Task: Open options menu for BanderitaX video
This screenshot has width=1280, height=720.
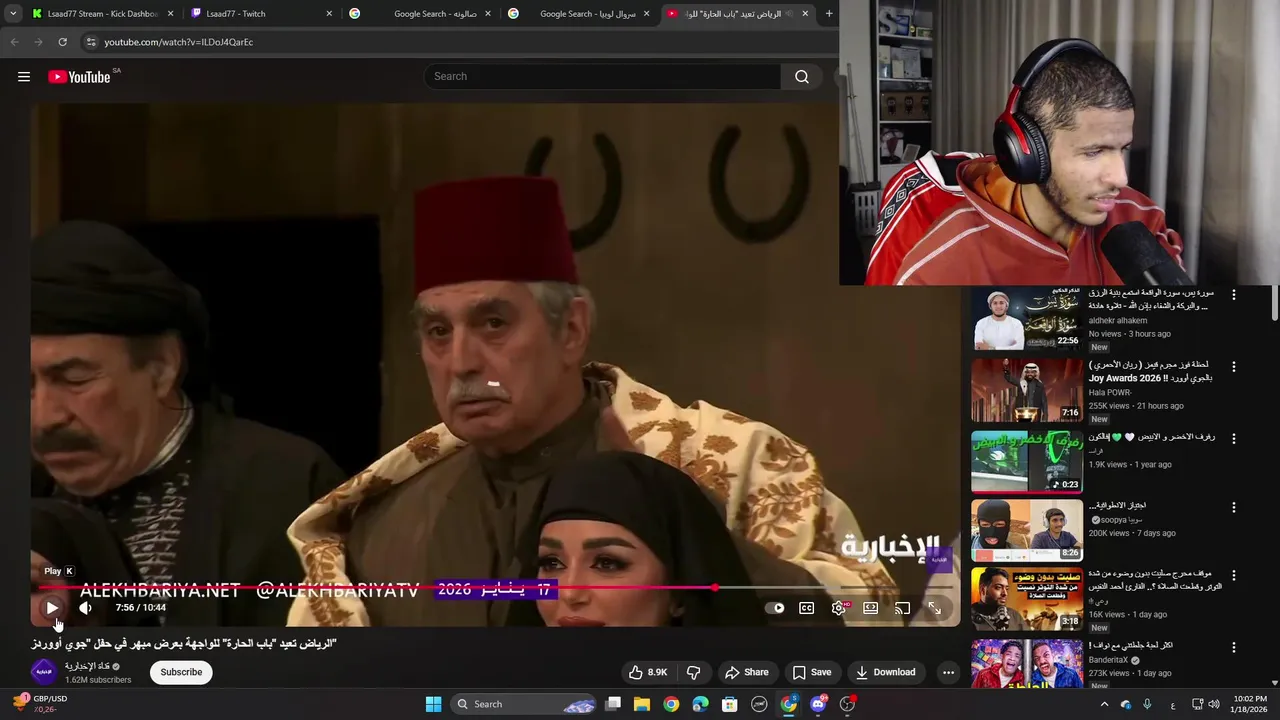Action: pos(1233,647)
